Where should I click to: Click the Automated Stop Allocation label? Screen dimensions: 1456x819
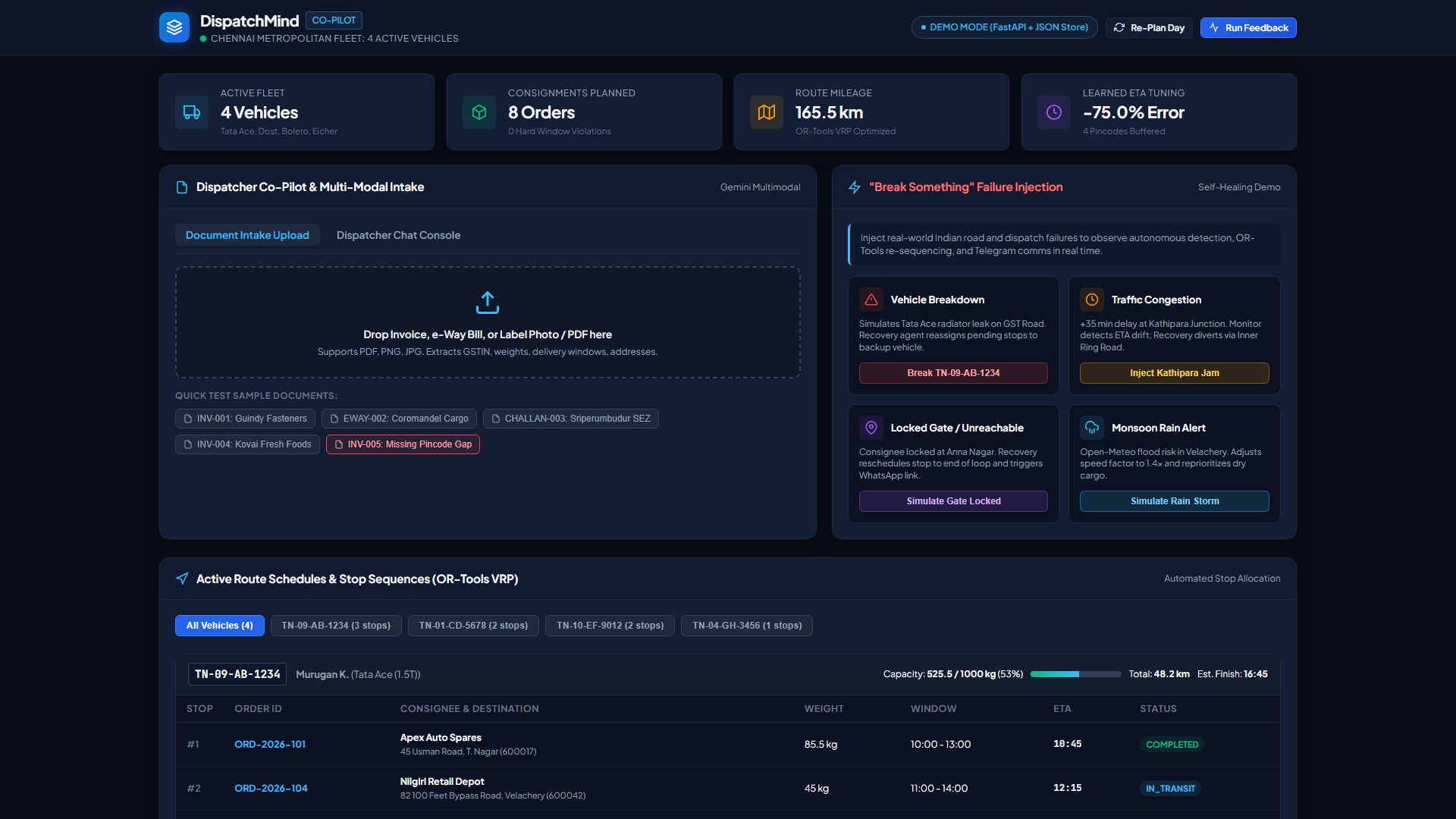tap(1222, 579)
